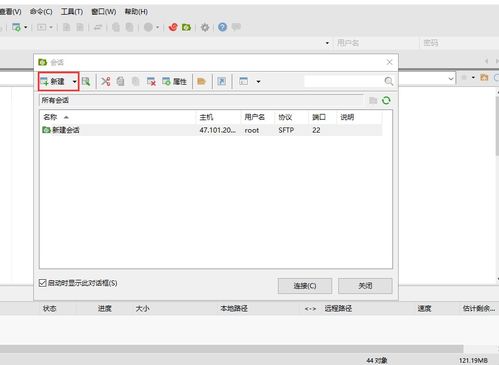The height and width of the screenshot is (365, 499).
Task: Click the cut scissors icon in sessions toolbar
Action: click(106, 81)
